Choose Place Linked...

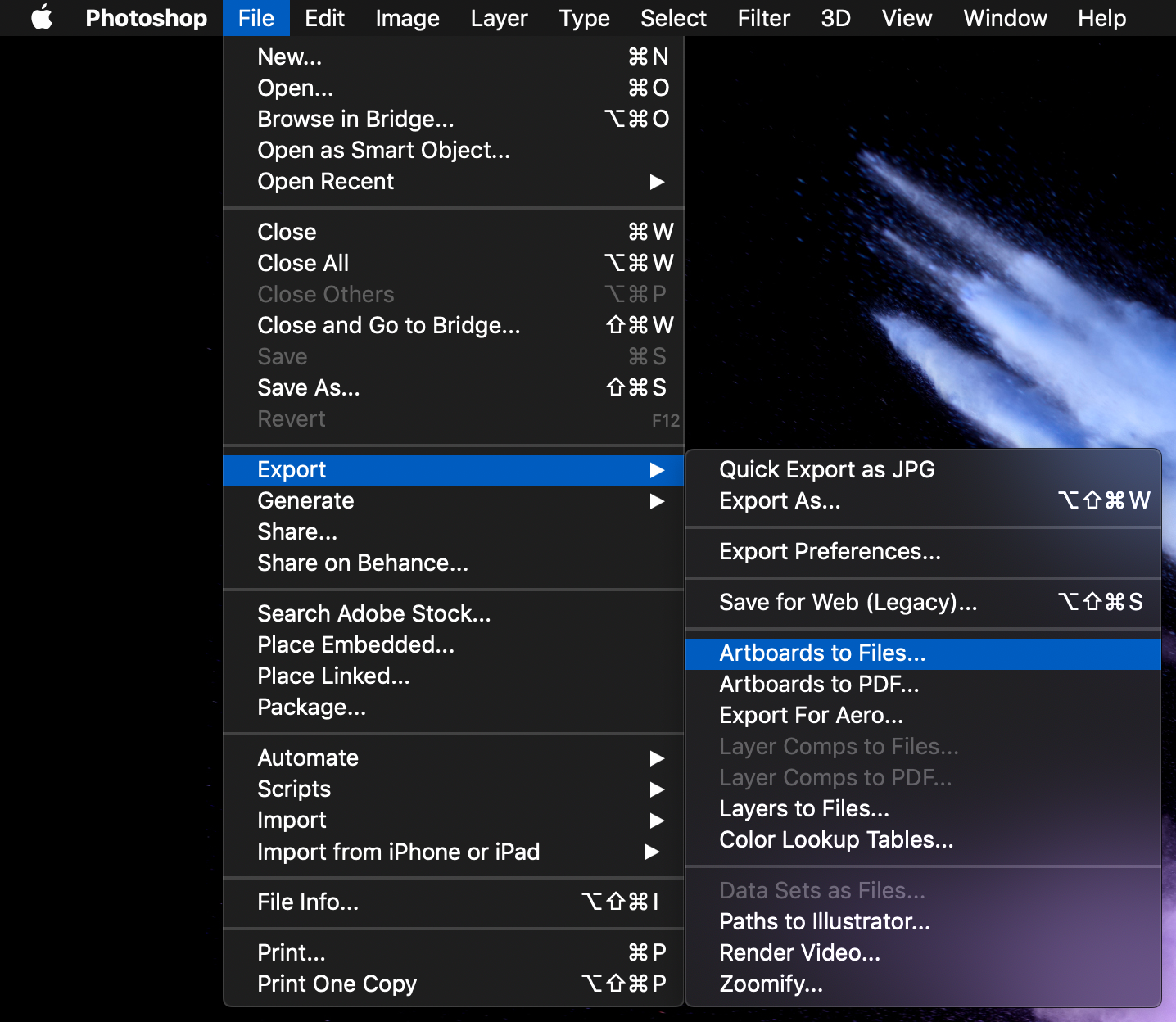coord(454,676)
